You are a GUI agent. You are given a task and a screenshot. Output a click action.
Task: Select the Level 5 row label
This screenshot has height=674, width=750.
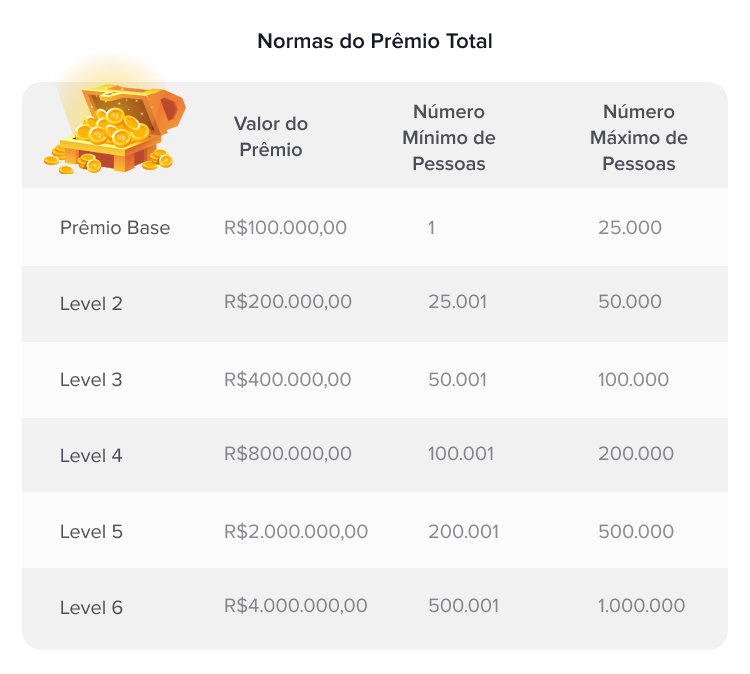pos(91,532)
